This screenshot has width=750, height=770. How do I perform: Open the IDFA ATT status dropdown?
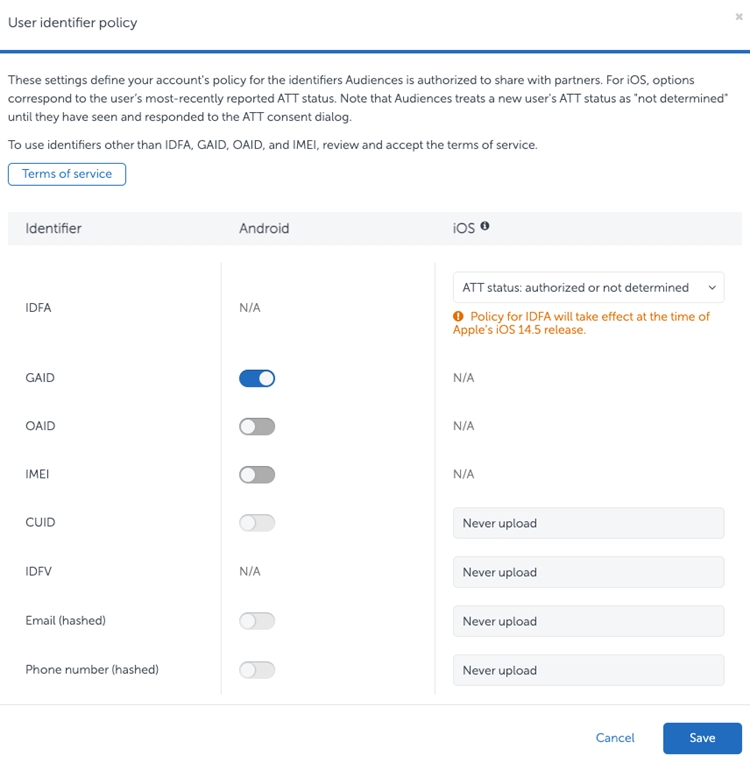pyautogui.click(x=588, y=288)
